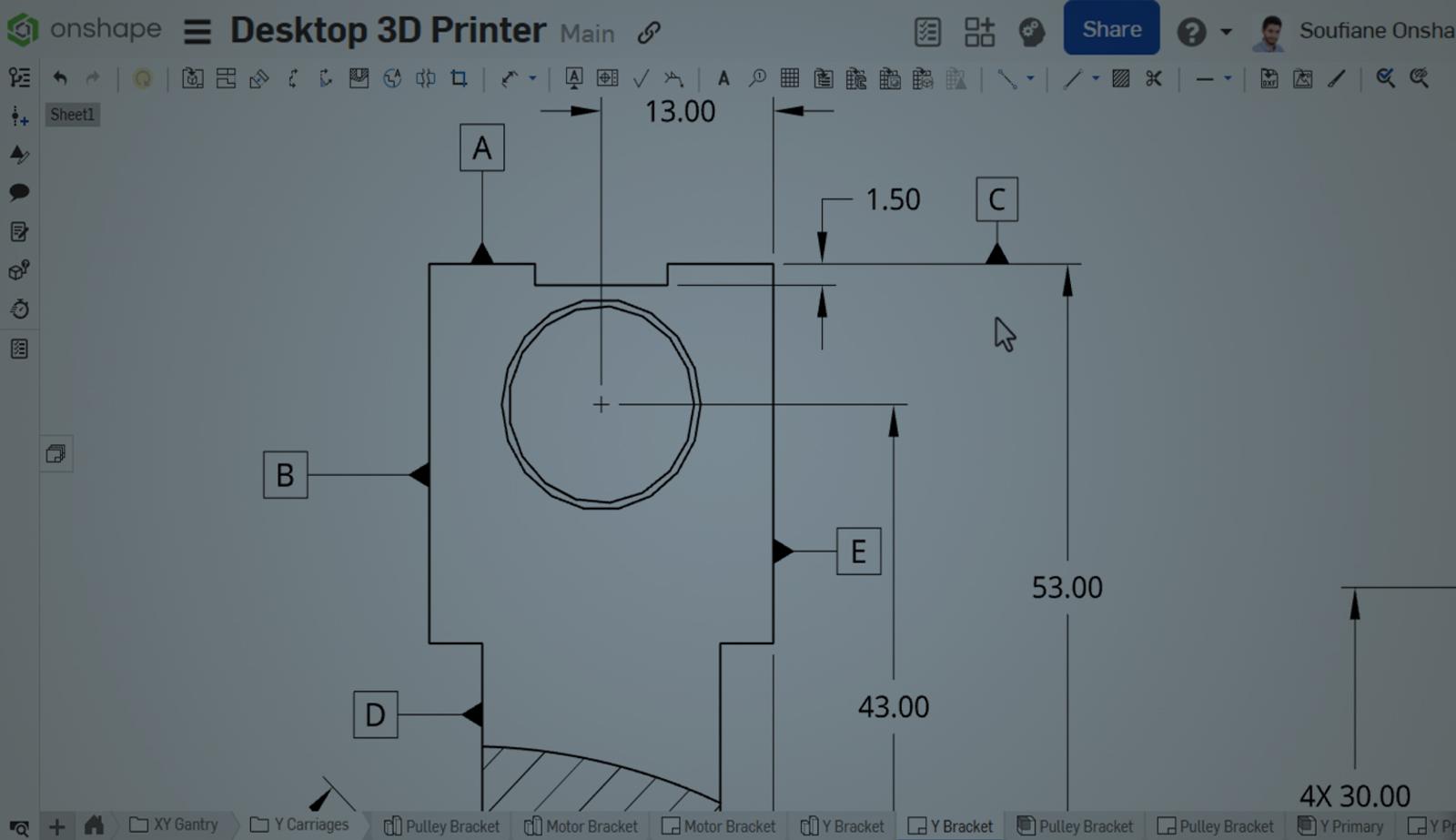The image size is (1456, 840).
Task: Click the Share button
Action: [x=1111, y=28]
